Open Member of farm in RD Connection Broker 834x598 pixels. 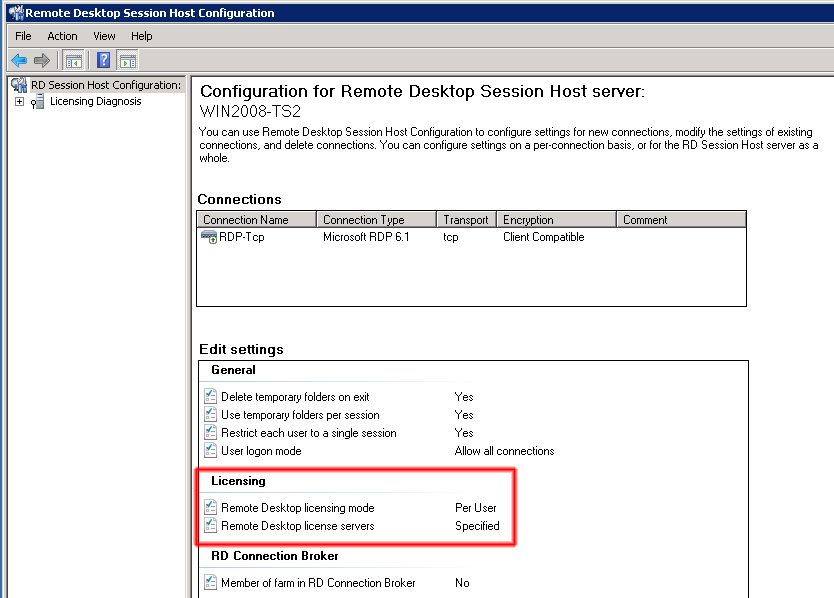point(318,583)
